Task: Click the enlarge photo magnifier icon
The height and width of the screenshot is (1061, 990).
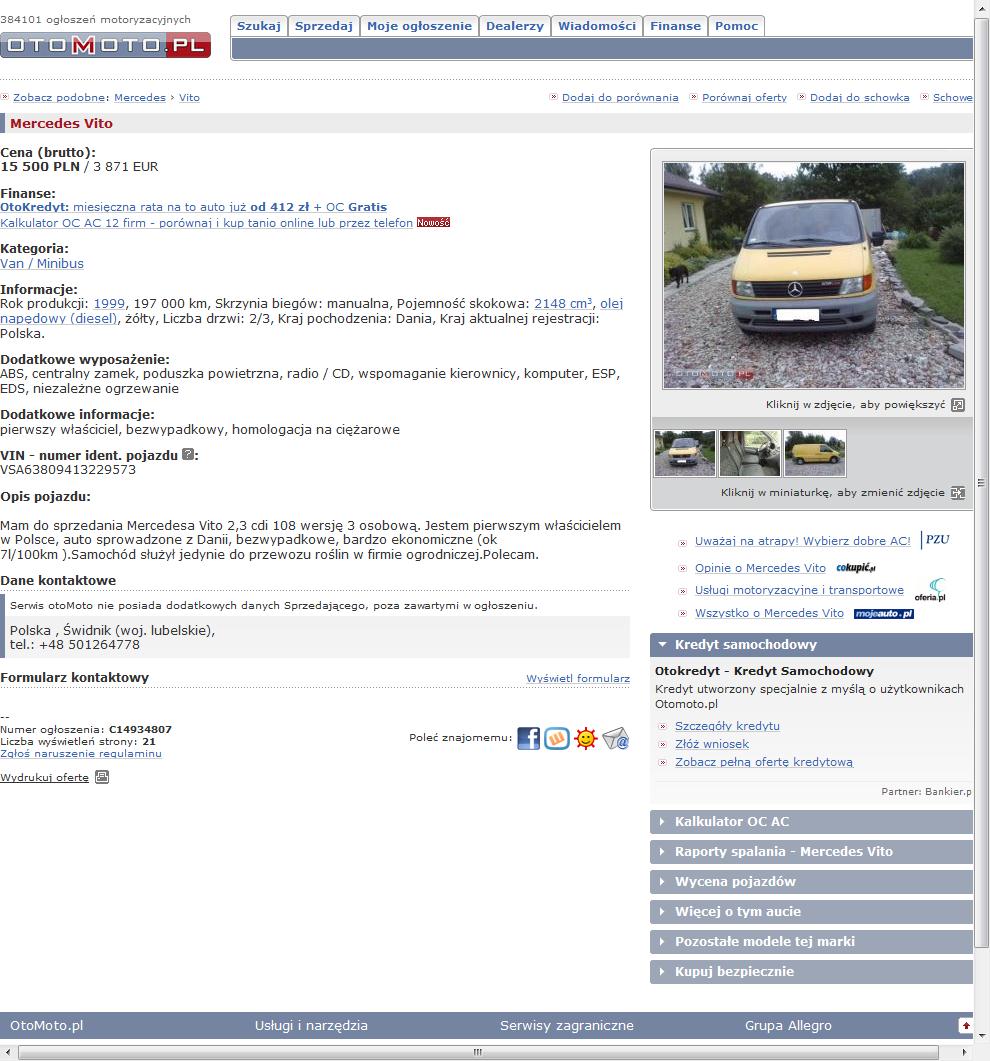Action: 958,405
